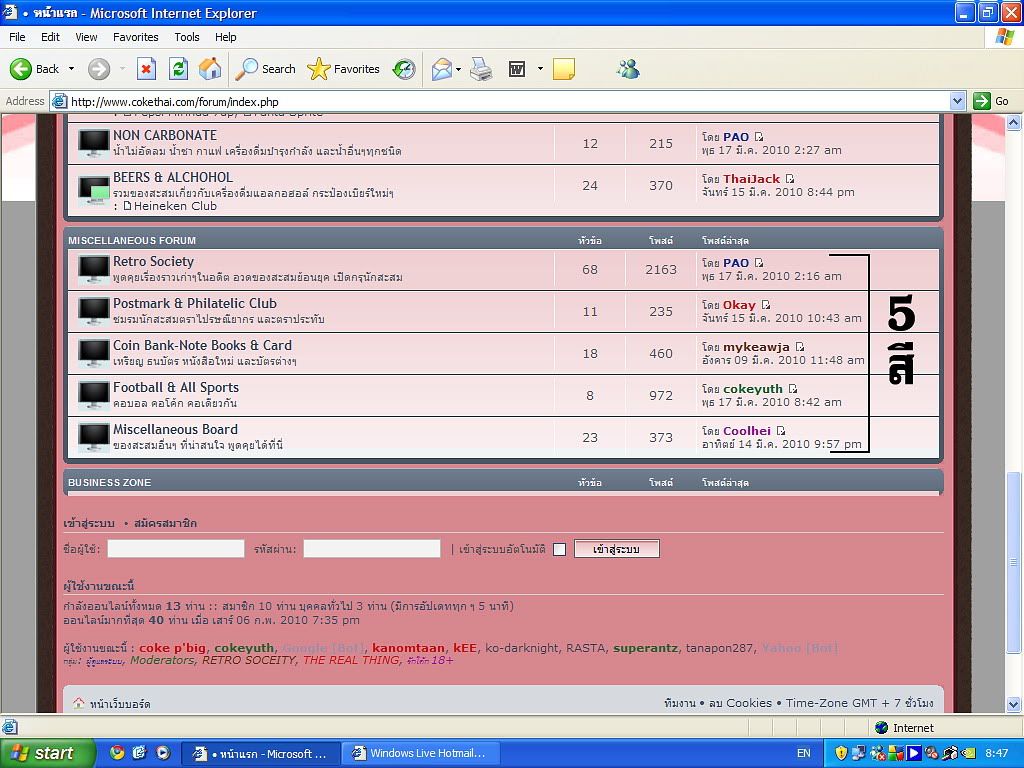Viewport: 1024px width, 768px height.
Task: Click the page scrollbar down arrow
Action: (x=1014, y=704)
